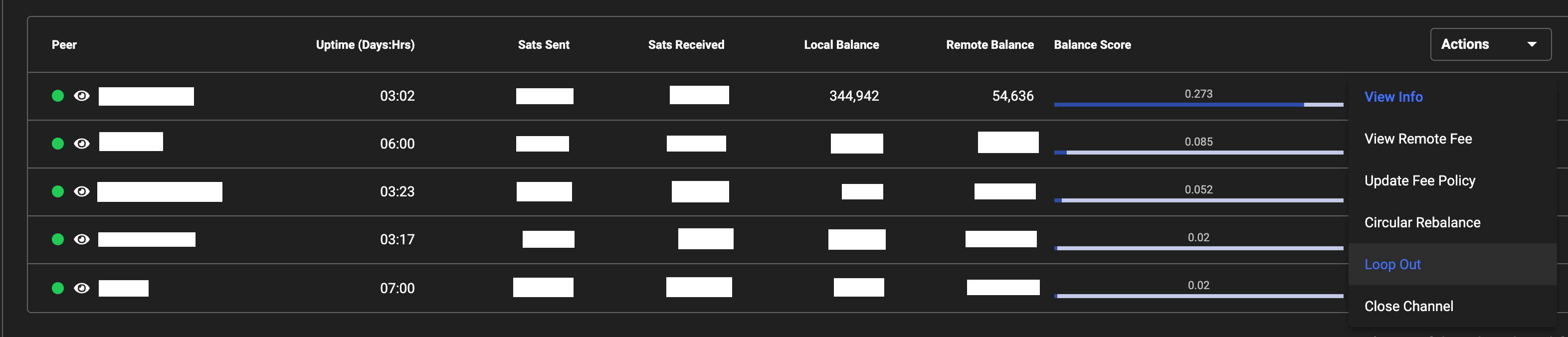Click the green status dot for 03:23 uptime row
Image resolution: width=1568 pixels, height=337 pixels.
coord(58,191)
